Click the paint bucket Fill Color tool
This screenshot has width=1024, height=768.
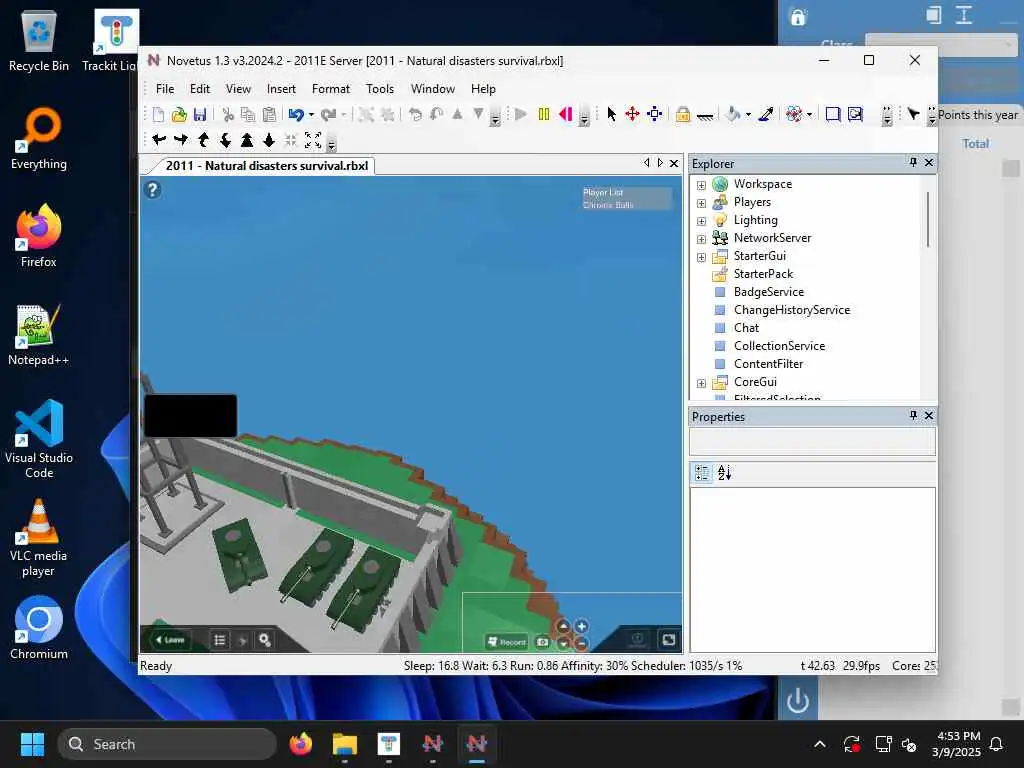tap(733, 114)
